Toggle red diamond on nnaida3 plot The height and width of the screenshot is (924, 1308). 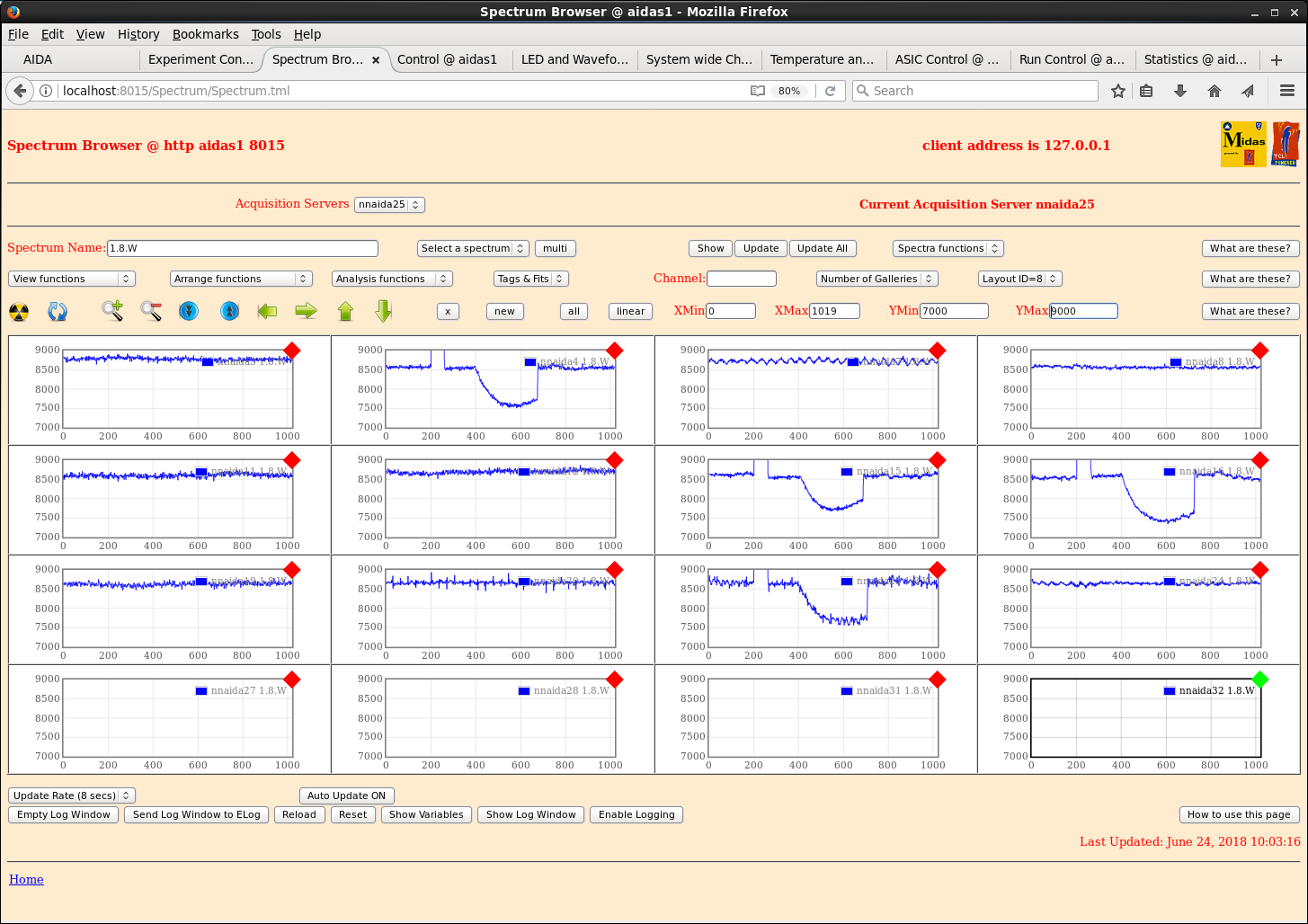291,351
